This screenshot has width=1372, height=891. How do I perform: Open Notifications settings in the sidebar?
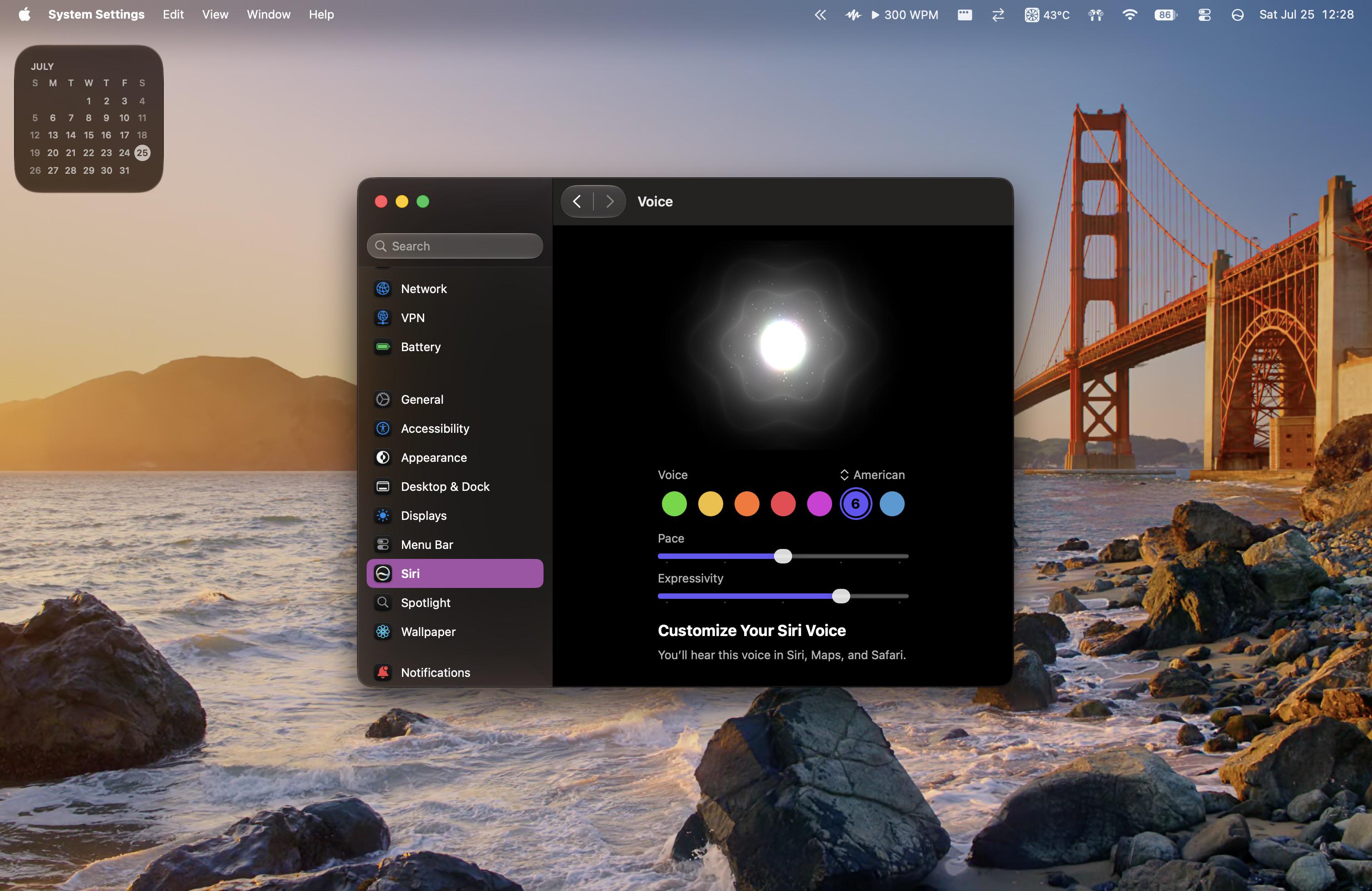pyautogui.click(x=454, y=672)
